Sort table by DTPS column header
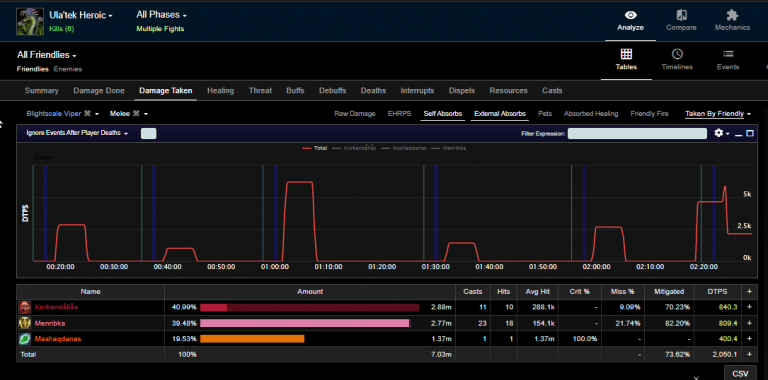 [x=718, y=291]
